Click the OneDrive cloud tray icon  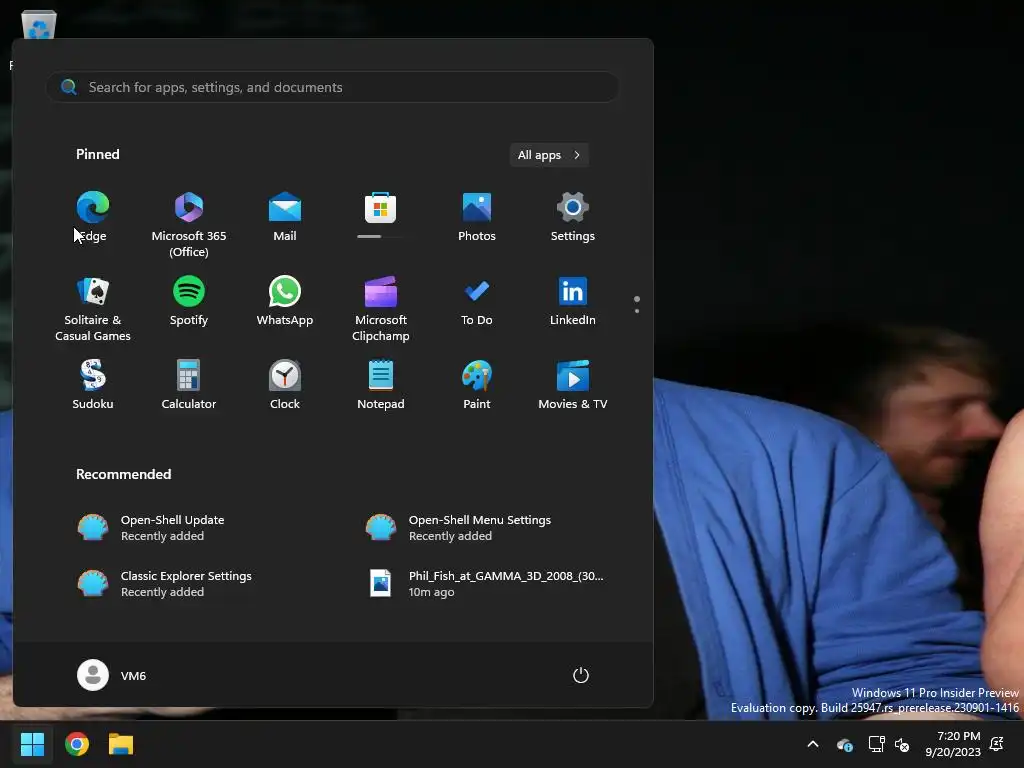(845, 744)
